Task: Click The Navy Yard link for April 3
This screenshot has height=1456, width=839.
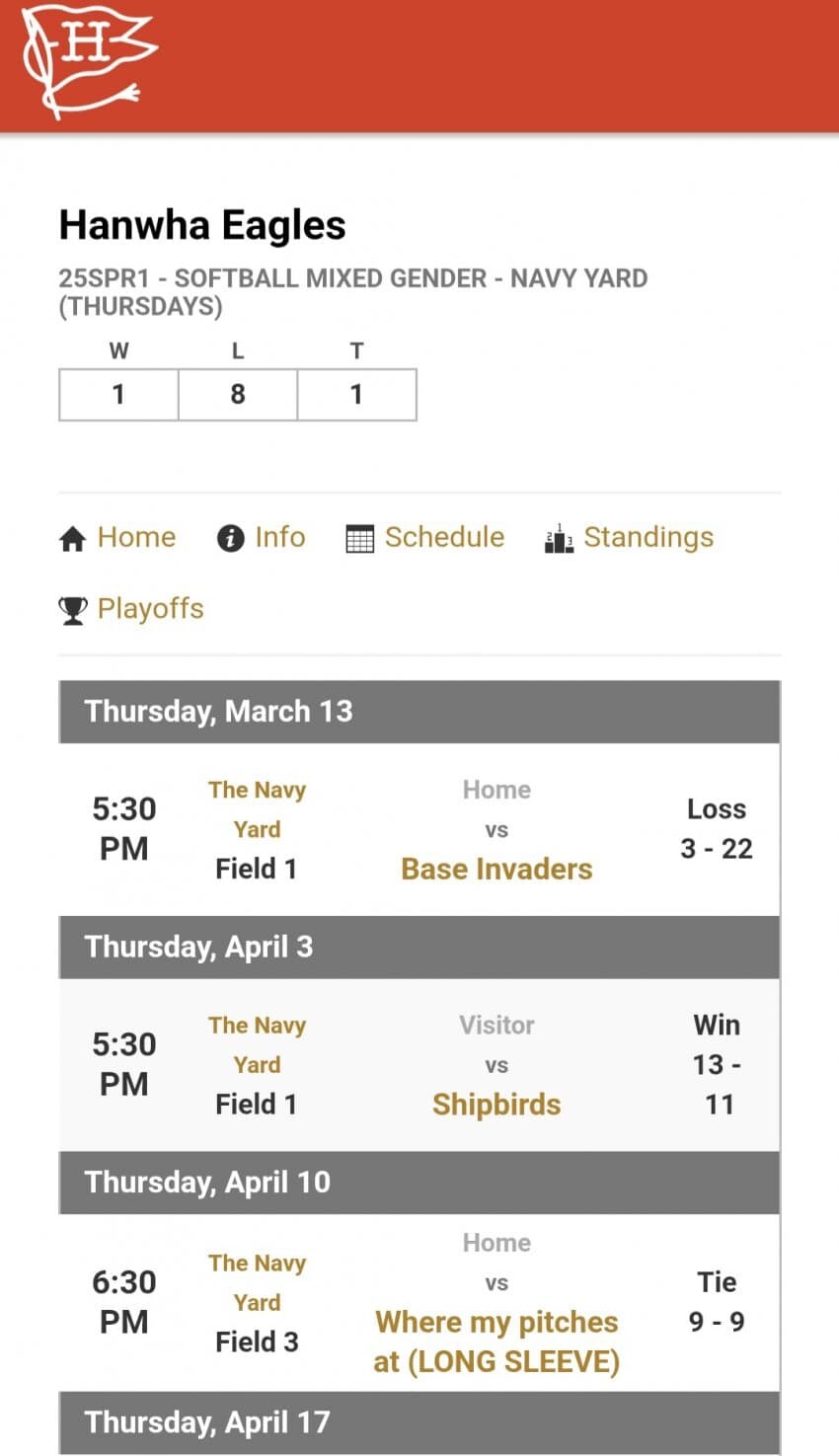Action: (257, 1044)
